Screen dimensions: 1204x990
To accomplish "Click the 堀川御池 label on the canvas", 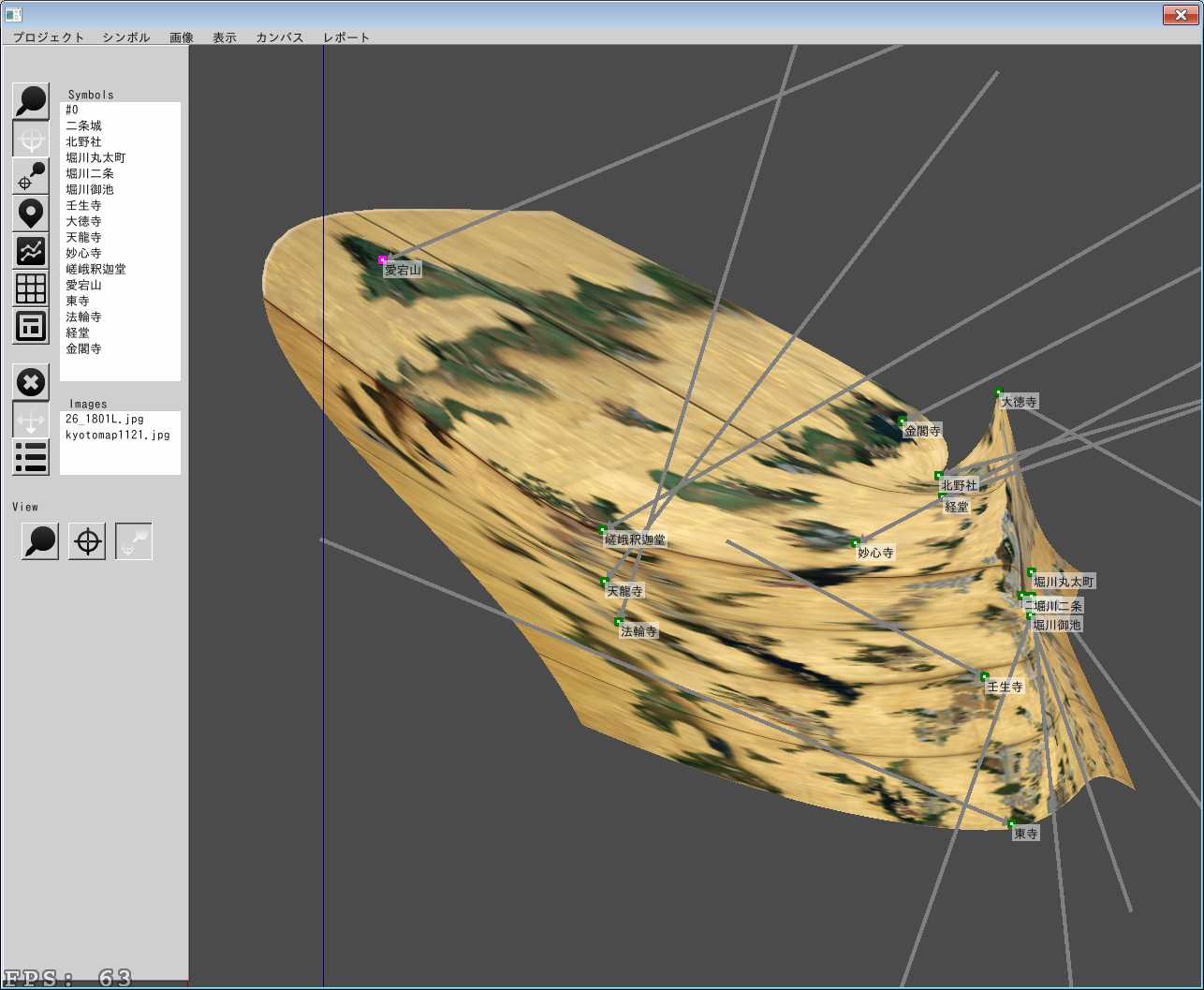I will coord(1057,626).
